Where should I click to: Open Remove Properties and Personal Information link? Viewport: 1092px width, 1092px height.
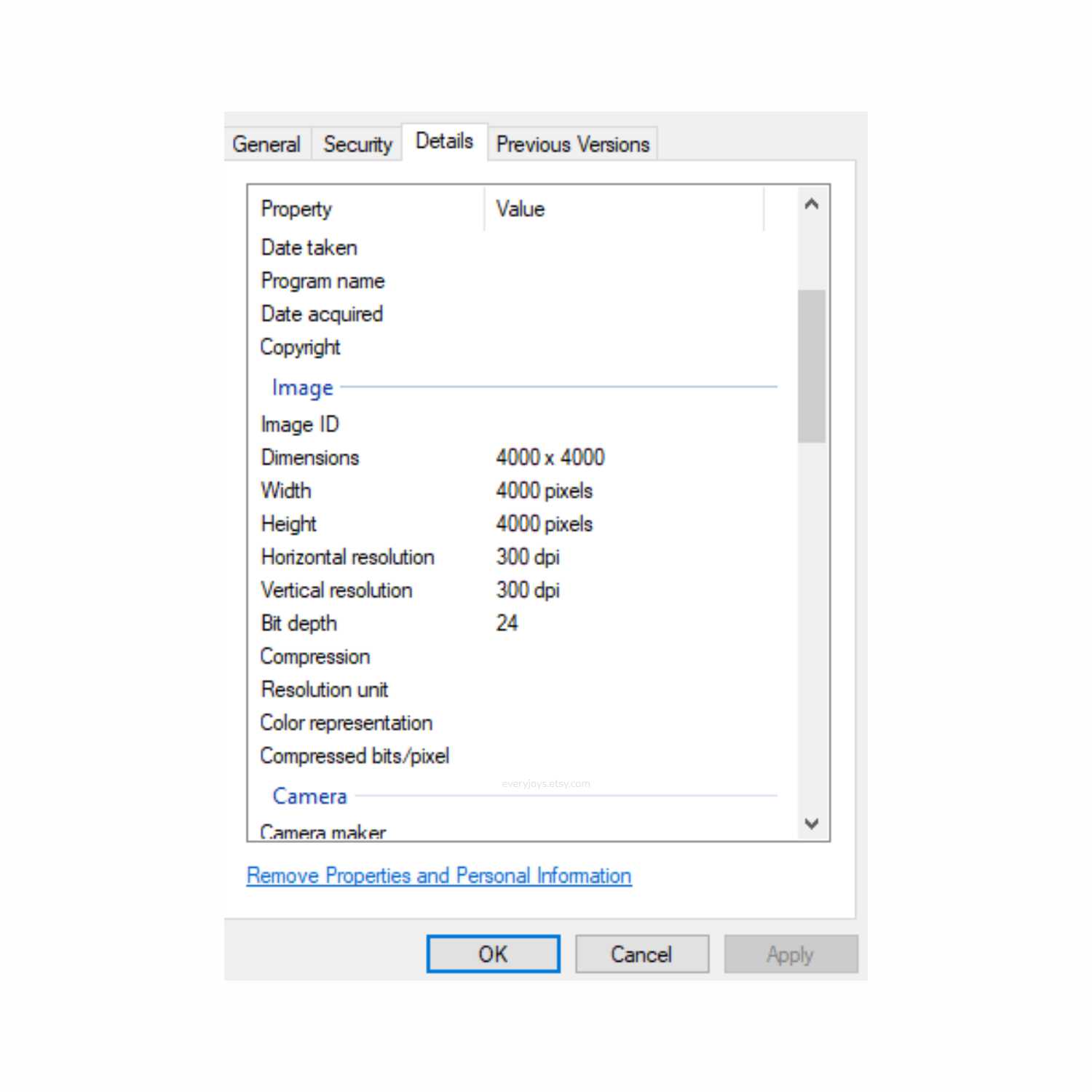(439, 875)
